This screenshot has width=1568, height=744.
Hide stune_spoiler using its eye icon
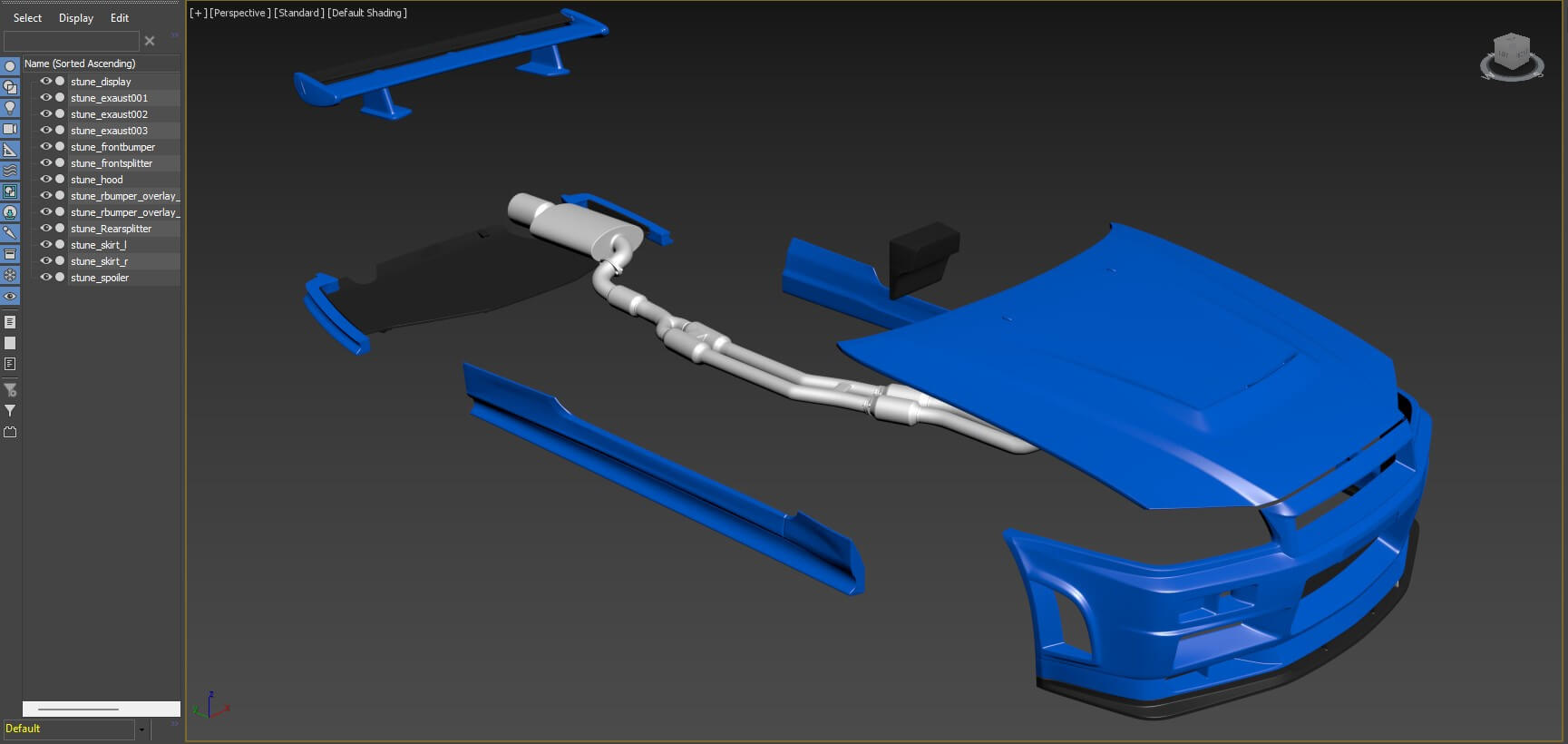45,278
